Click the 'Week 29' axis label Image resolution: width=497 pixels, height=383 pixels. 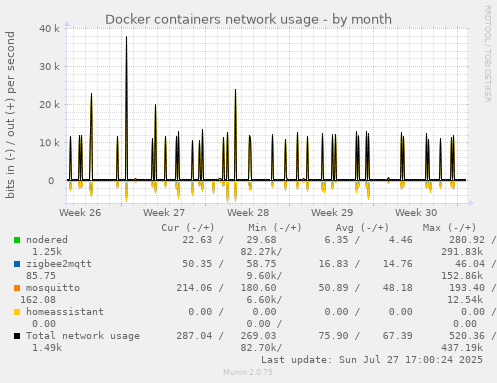332,213
